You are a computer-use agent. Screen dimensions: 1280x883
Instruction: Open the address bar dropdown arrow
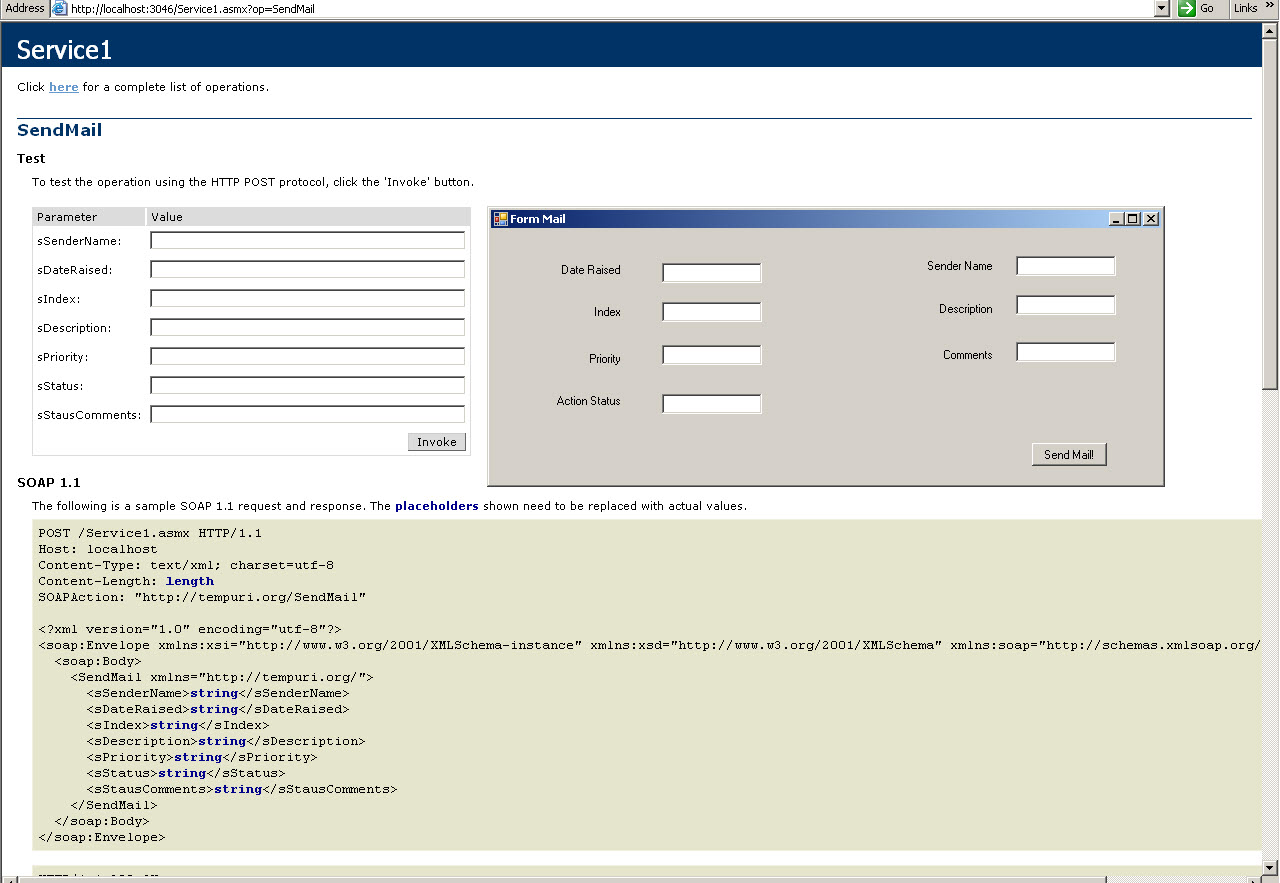coord(1161,8)
